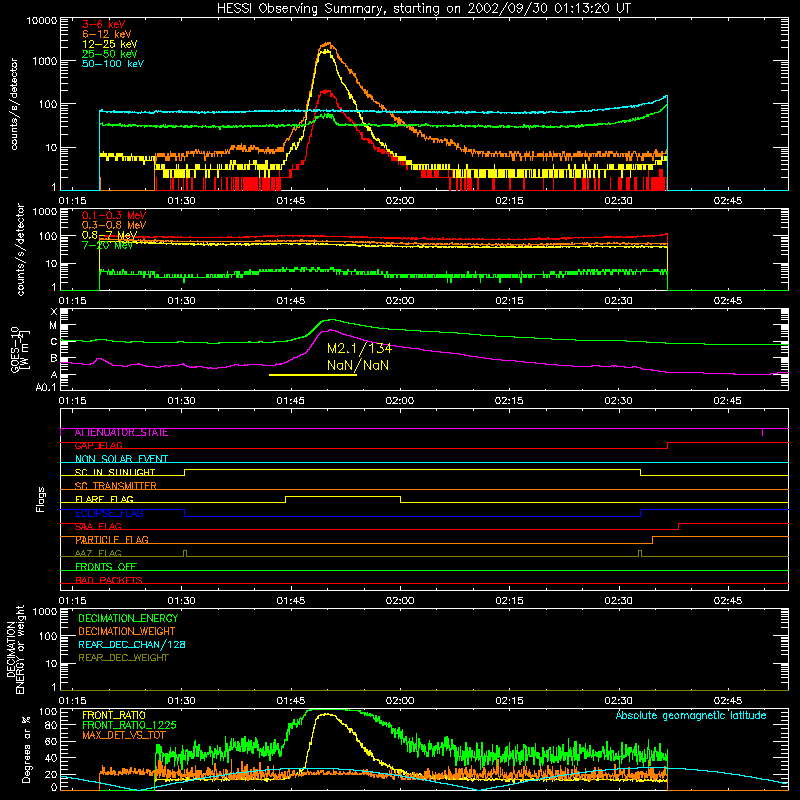Select the 6-12 keV legend label
800x800 pixels.
pos(107,34)
